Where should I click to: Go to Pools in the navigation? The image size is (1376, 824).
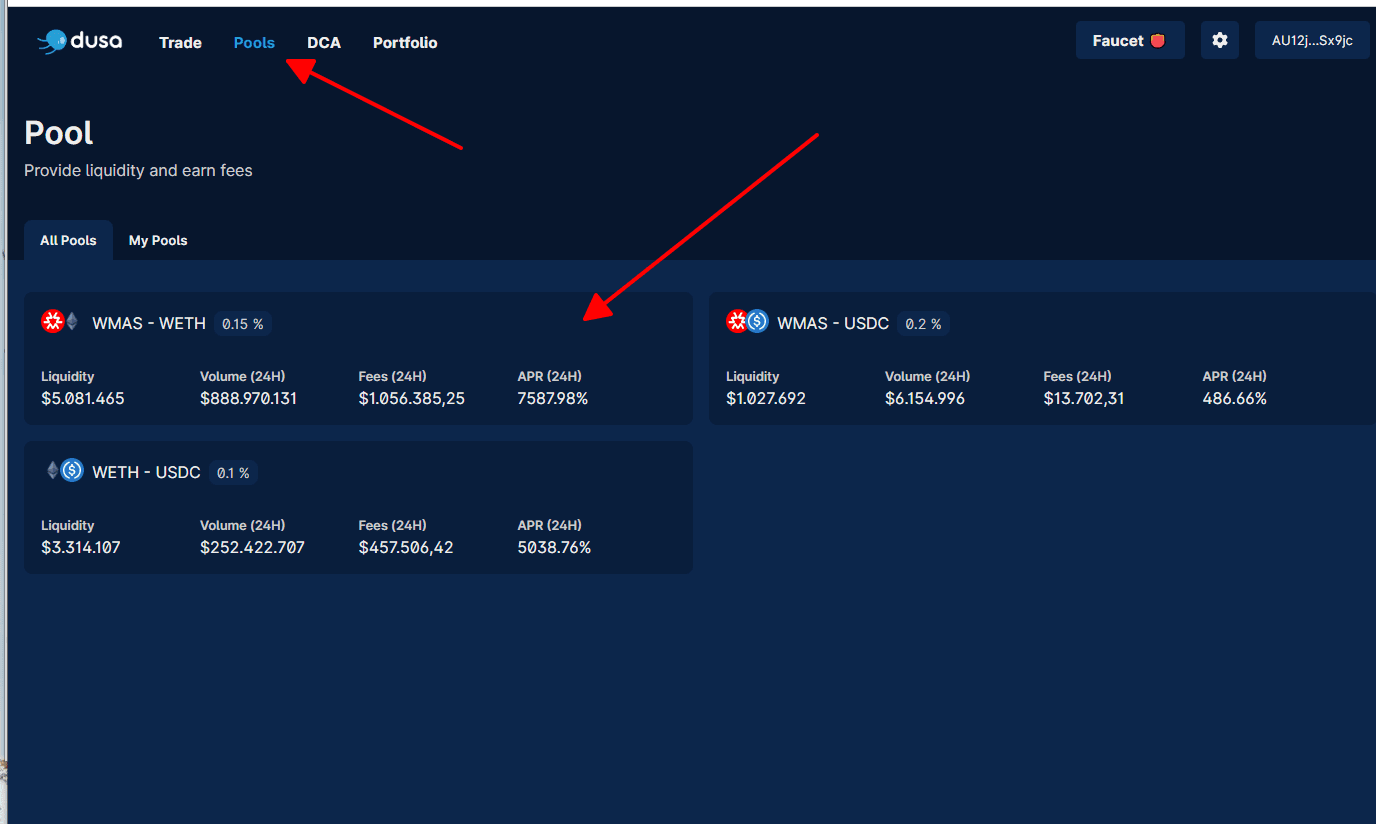click(x=254, y=42)
